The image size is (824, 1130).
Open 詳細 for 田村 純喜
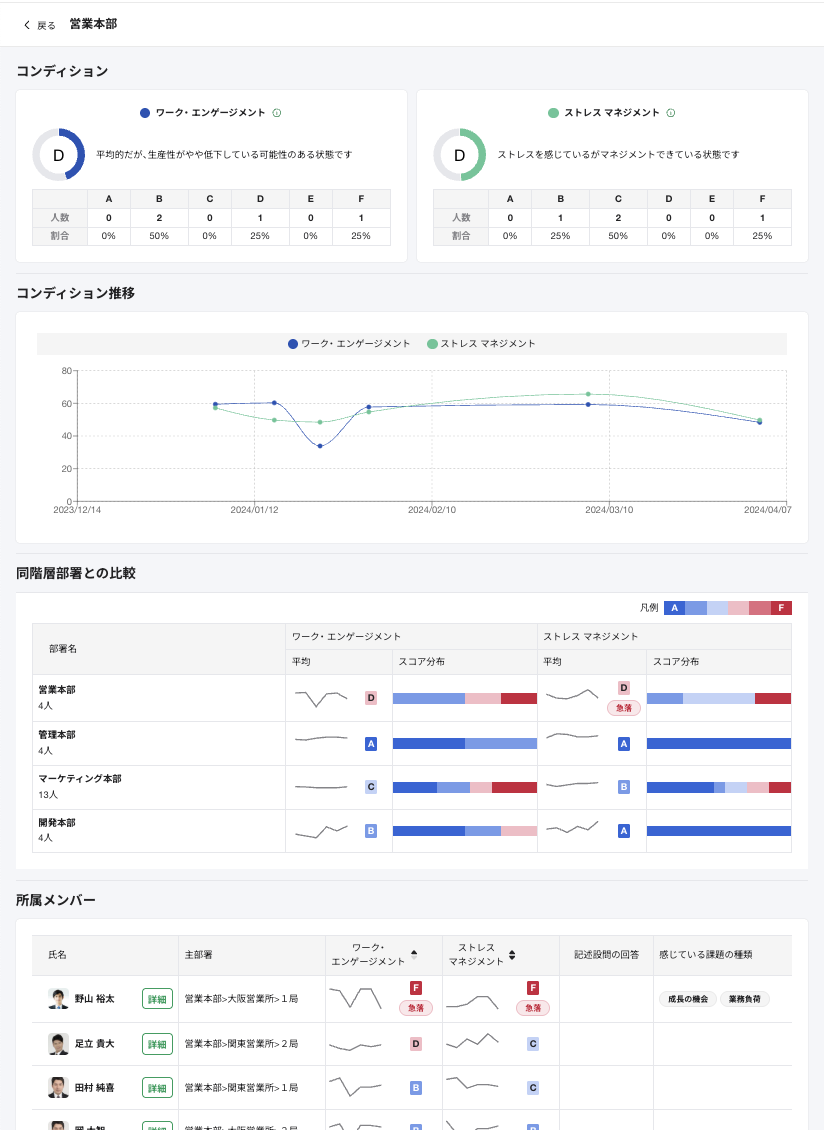tap(157, 1088)
